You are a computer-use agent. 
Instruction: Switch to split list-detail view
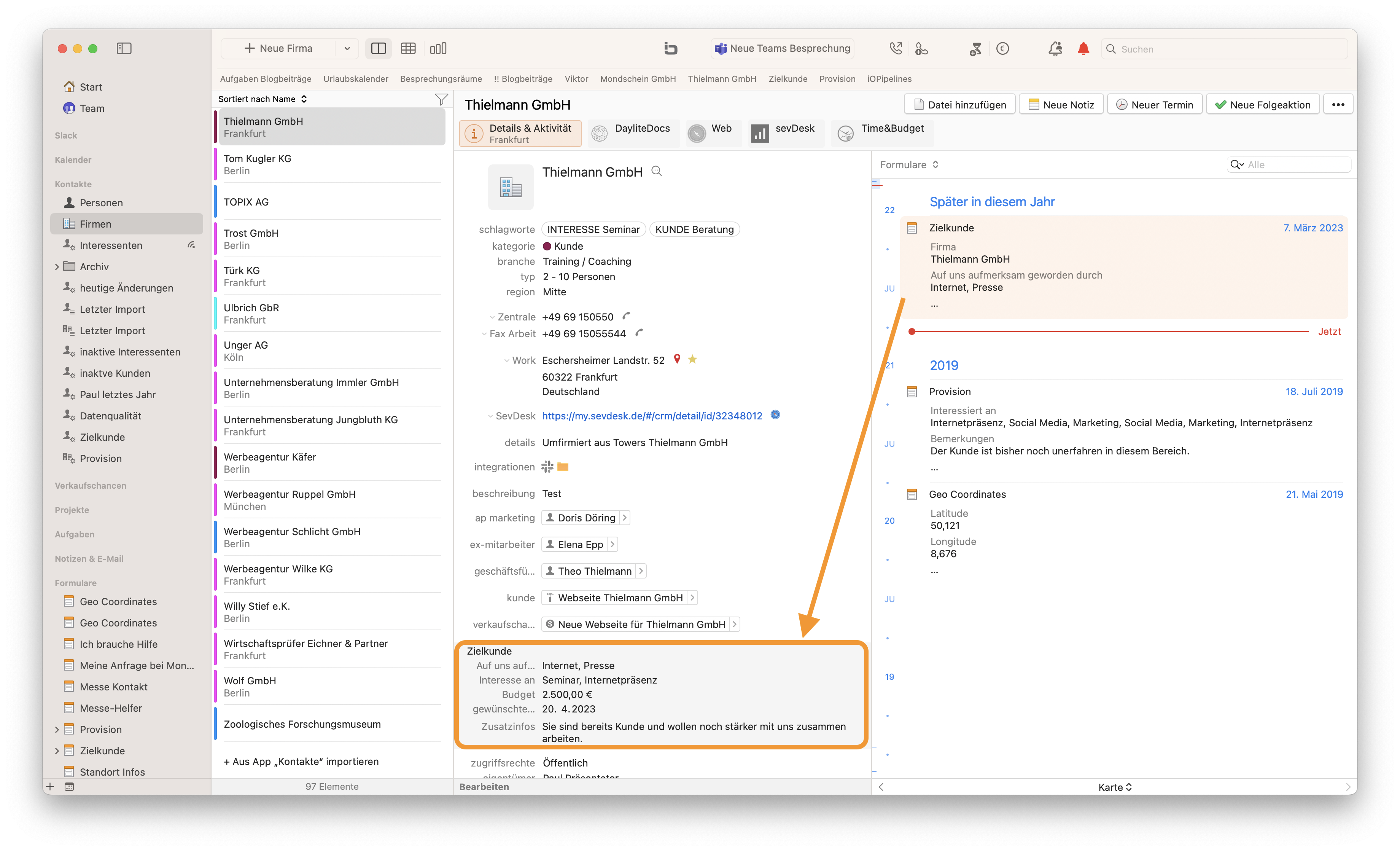pyautogui.click(x=379, y=48)
